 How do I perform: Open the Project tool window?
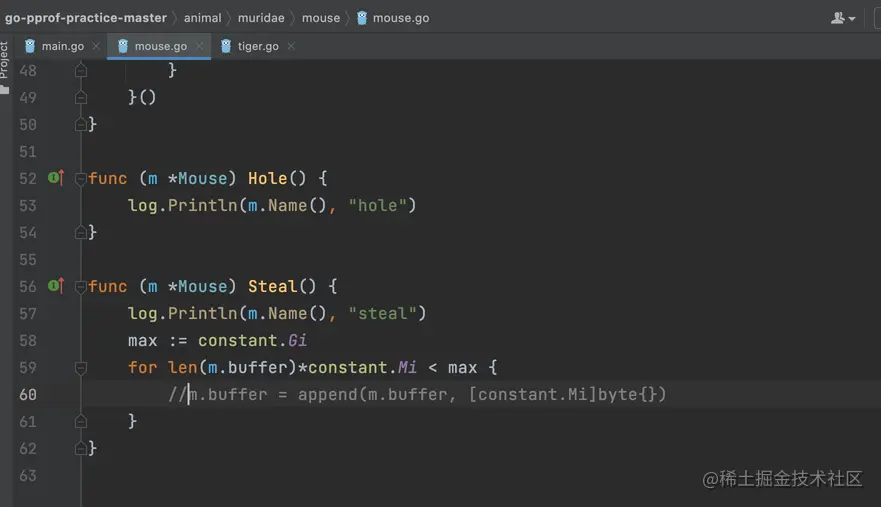click(x=4, y=67)
